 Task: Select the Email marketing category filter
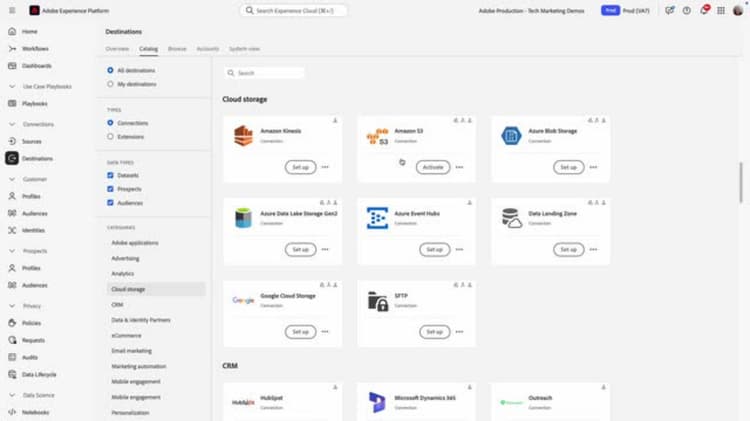coord(132,351)
